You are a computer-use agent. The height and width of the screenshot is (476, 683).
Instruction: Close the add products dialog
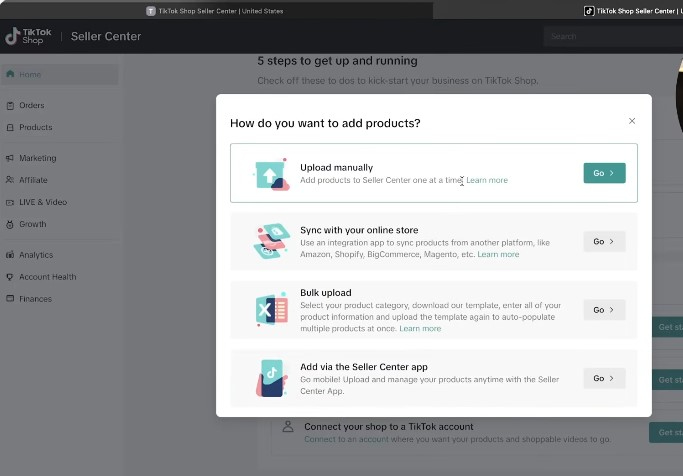pos(632,121)
